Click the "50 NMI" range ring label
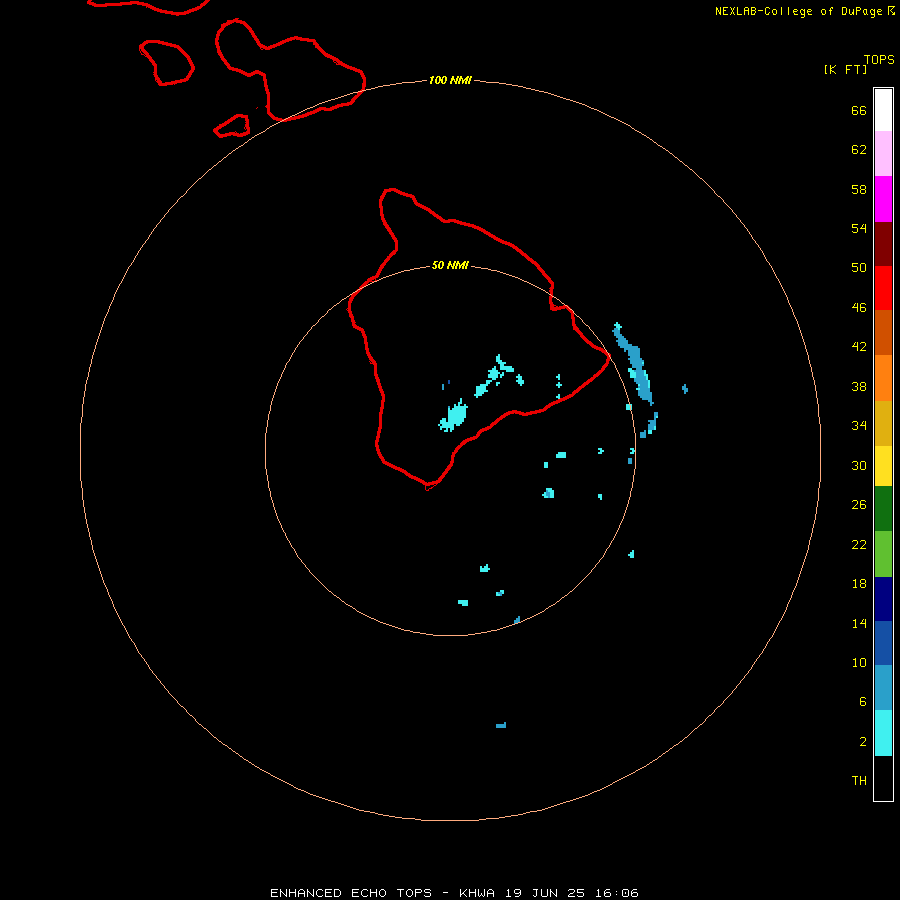 450,265
